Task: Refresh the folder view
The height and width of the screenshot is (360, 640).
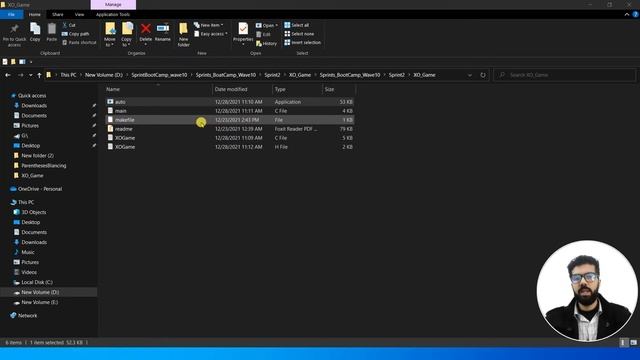Action: (x=483, y=75)
